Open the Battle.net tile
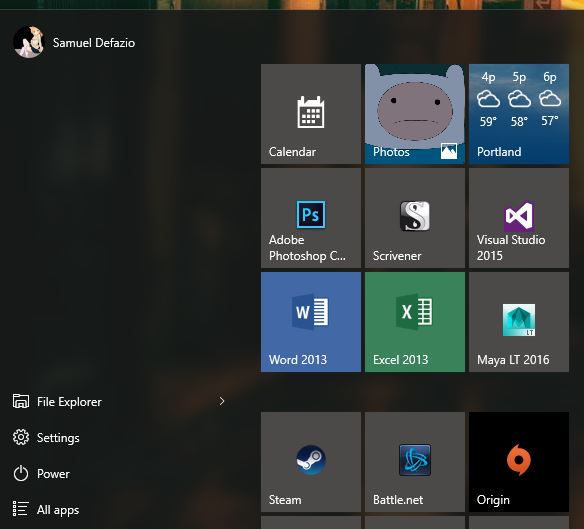Viewport: 584px width, 529px height. 415,462
